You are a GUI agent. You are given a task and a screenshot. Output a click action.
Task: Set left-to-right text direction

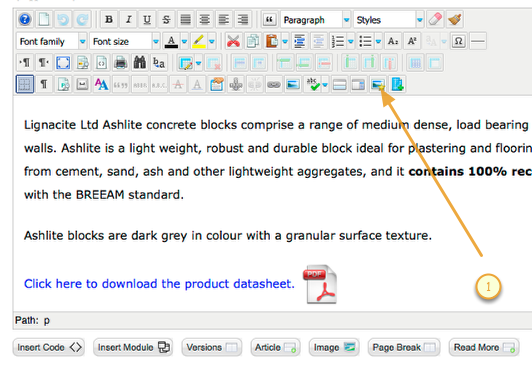(x=25, y=63)
